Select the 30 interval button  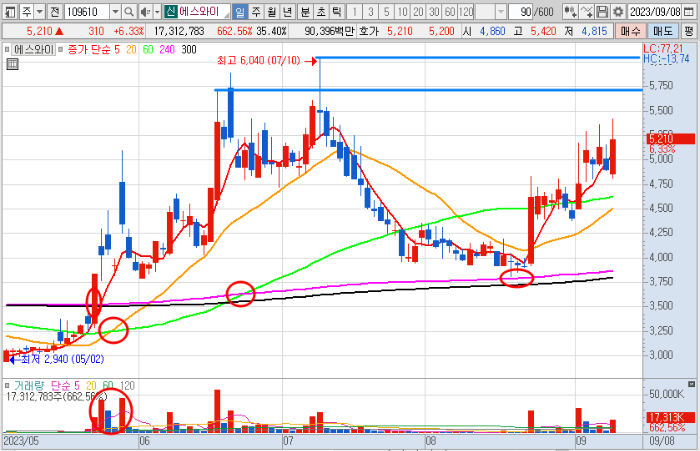pyautogui.click(x=434, y=11)
